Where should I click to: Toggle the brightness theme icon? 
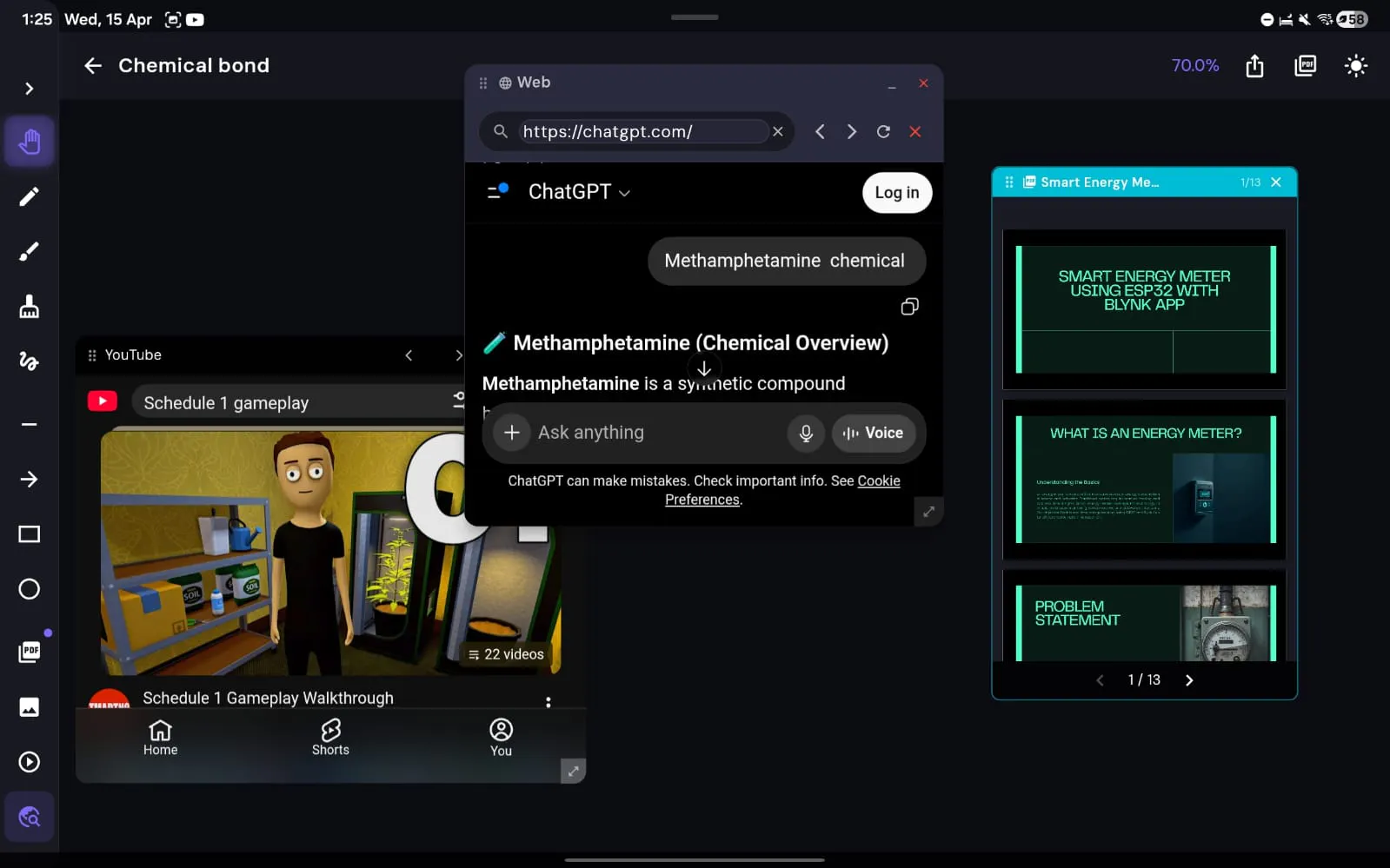tap(1356, 66)
